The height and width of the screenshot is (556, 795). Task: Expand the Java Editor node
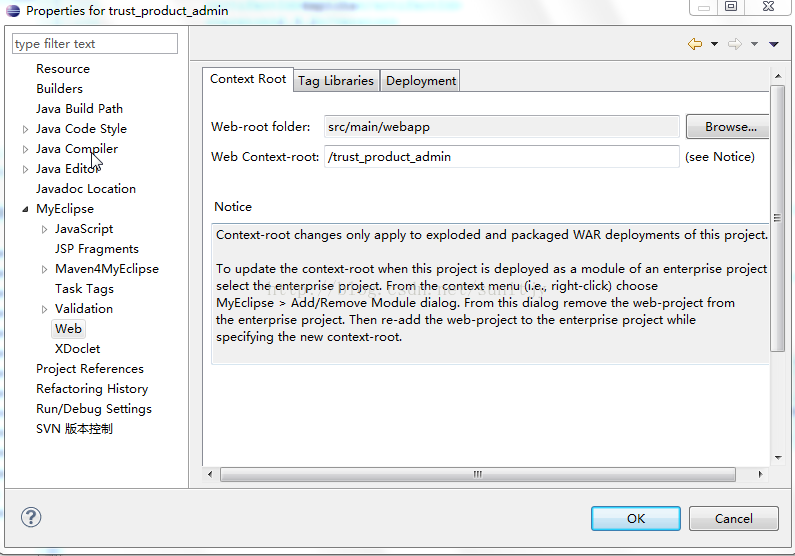tap(25, 169)
